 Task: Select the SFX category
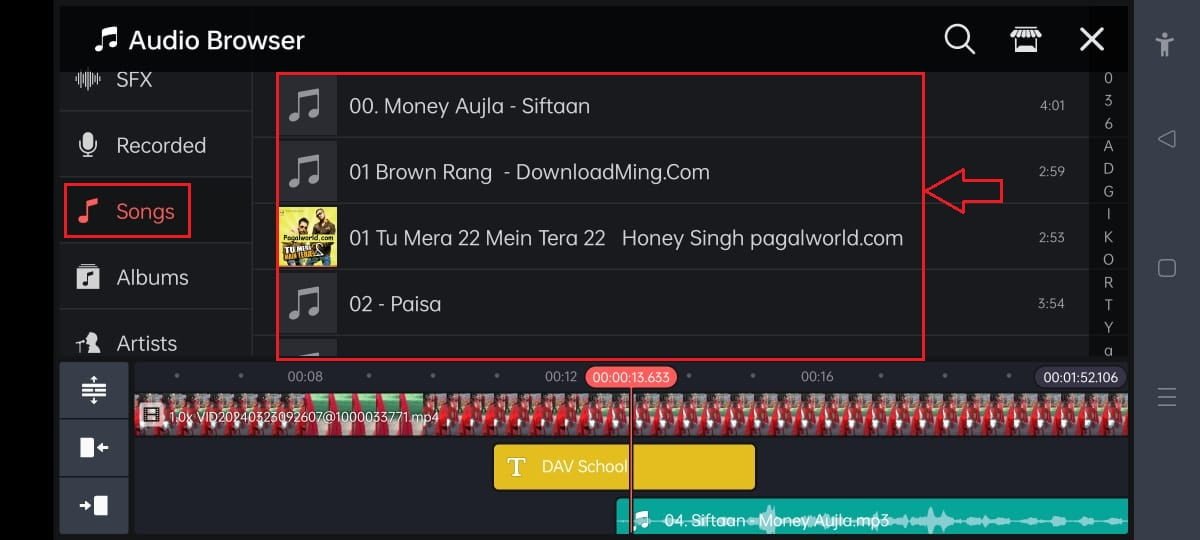[134, 80]
